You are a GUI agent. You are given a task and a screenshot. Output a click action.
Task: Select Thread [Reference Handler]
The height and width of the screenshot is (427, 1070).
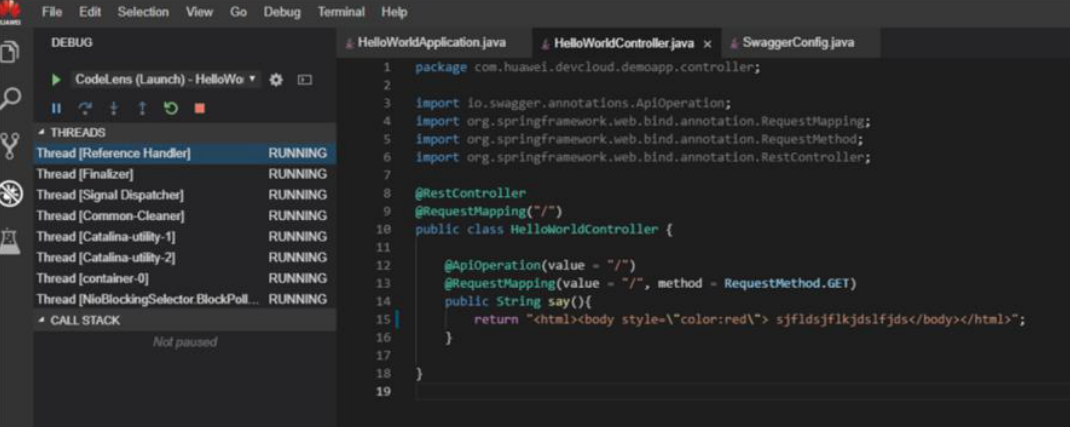point(185,153)
